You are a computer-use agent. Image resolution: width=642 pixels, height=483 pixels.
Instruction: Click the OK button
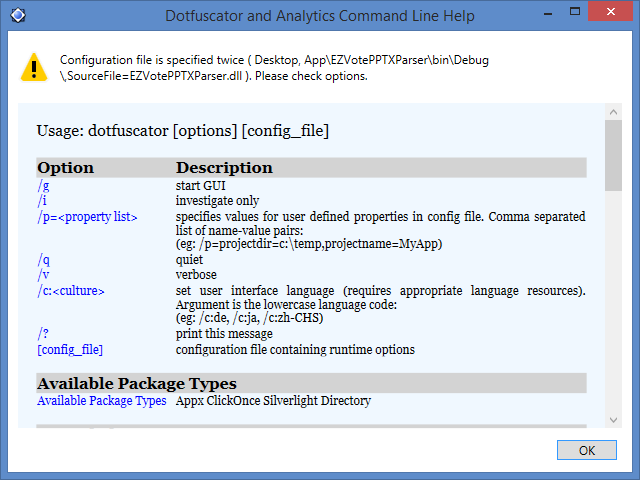point(586,450)
